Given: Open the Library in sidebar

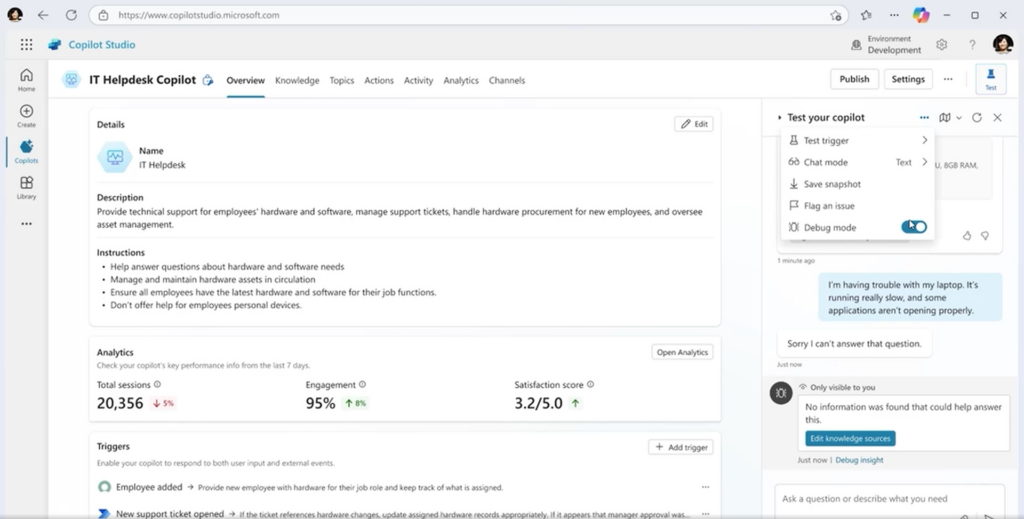Looking at the screenshot, I should coord(26,187).
